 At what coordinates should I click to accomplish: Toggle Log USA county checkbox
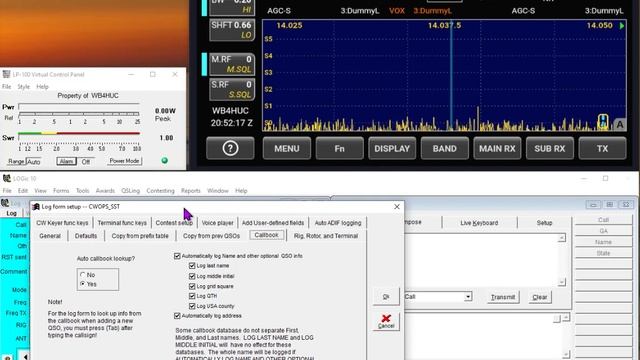click(192, 306)
